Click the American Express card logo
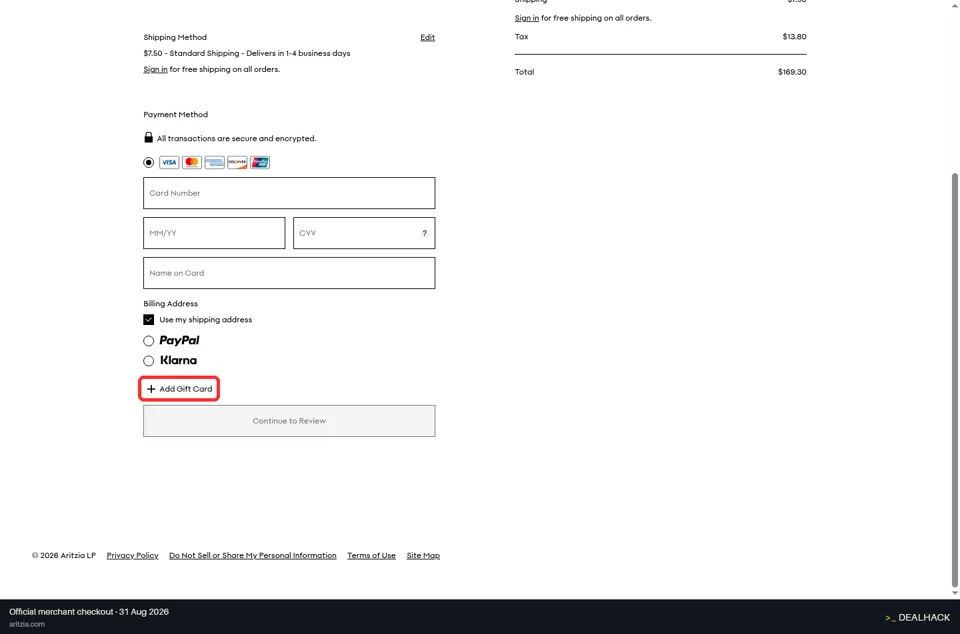This screenshot has width=960, height=634. pos(214,162)
